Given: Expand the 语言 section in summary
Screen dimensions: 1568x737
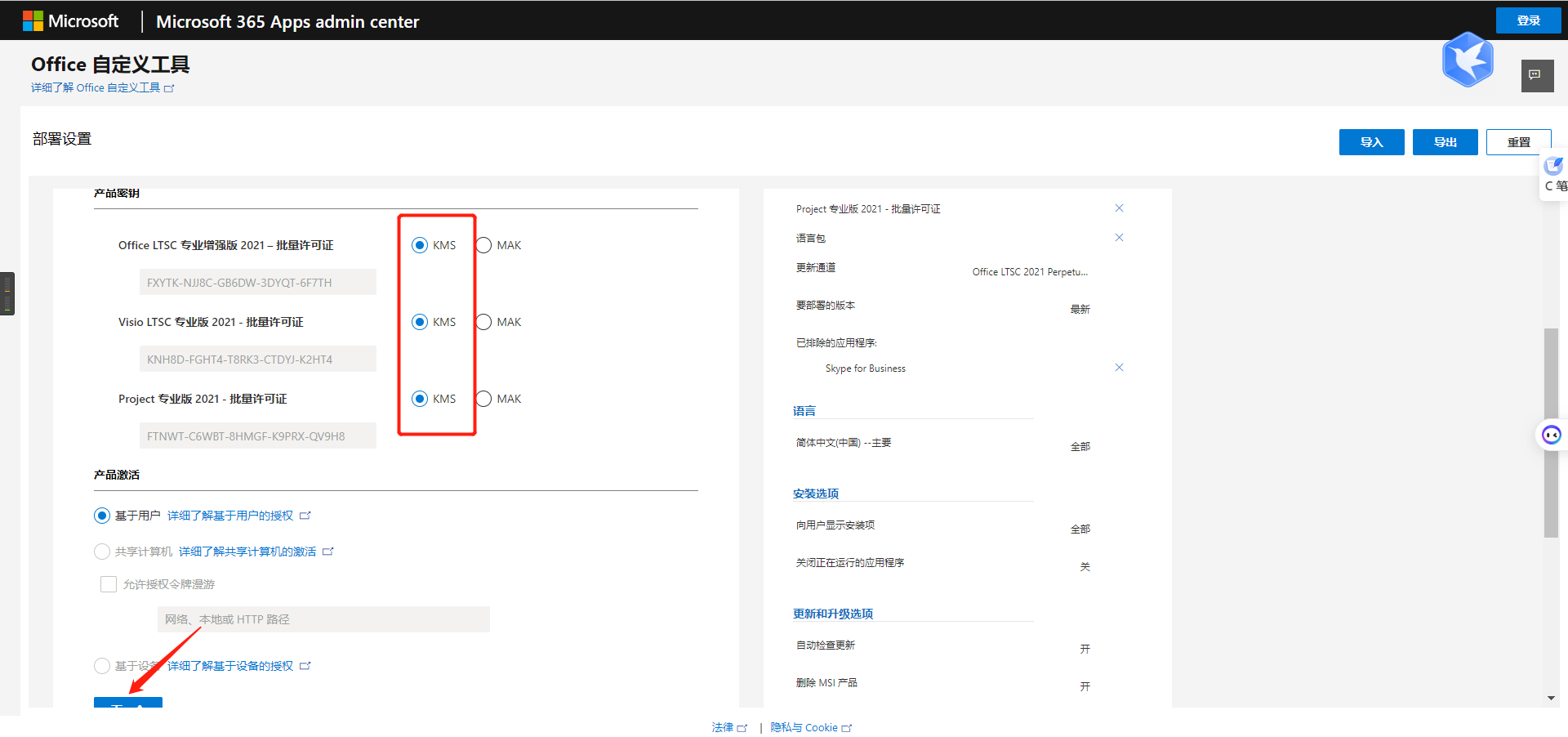Looking at the screenshot, I should pos(804,411).
